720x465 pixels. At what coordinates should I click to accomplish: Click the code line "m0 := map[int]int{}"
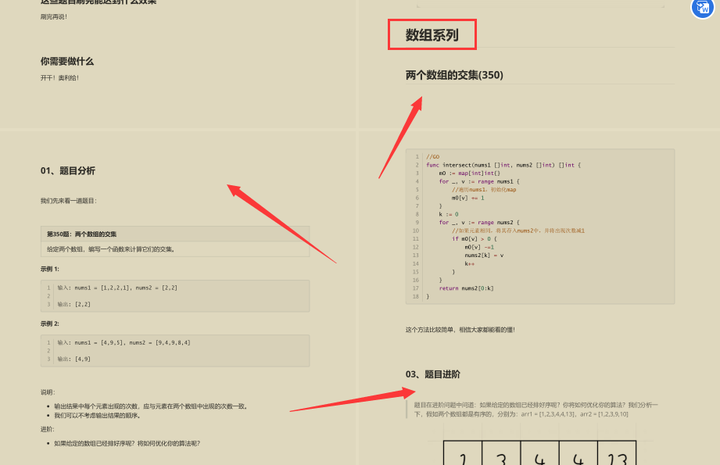click(x=469, y=173)
